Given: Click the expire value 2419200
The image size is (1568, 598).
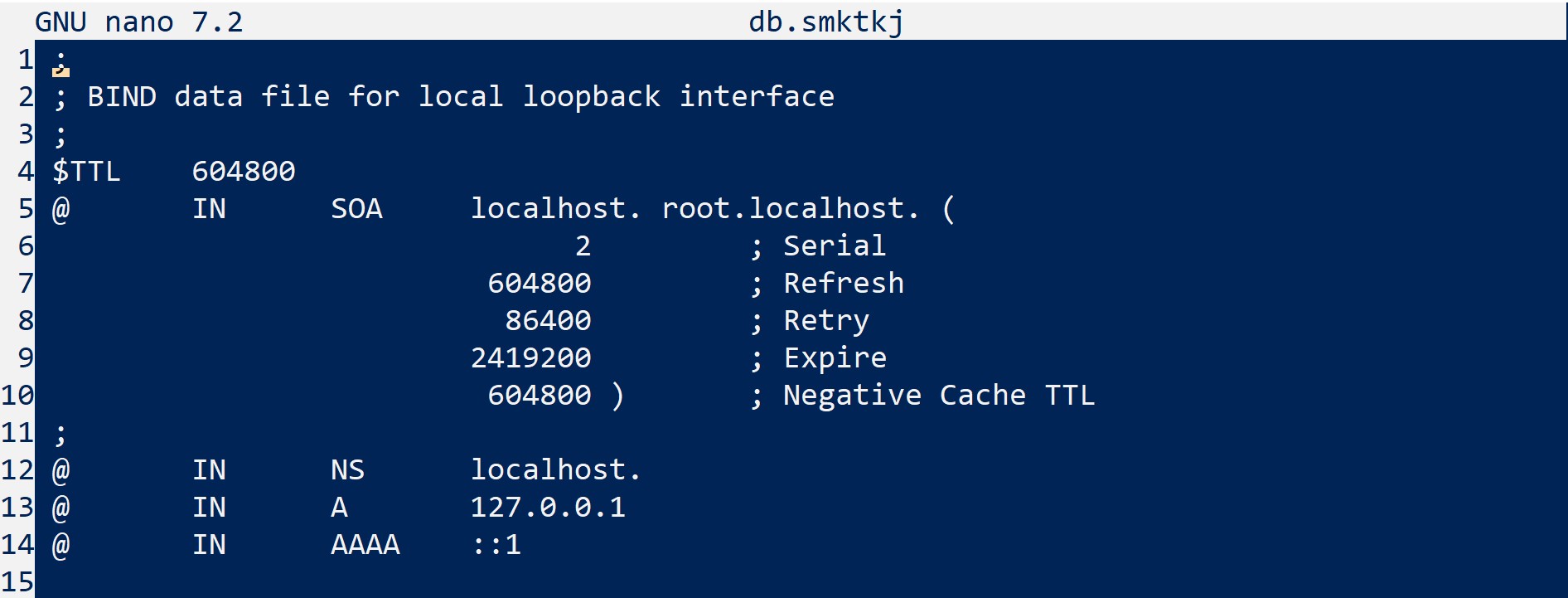Looking at the screenshot, I should pyautogui.click(x=530, y=358).
